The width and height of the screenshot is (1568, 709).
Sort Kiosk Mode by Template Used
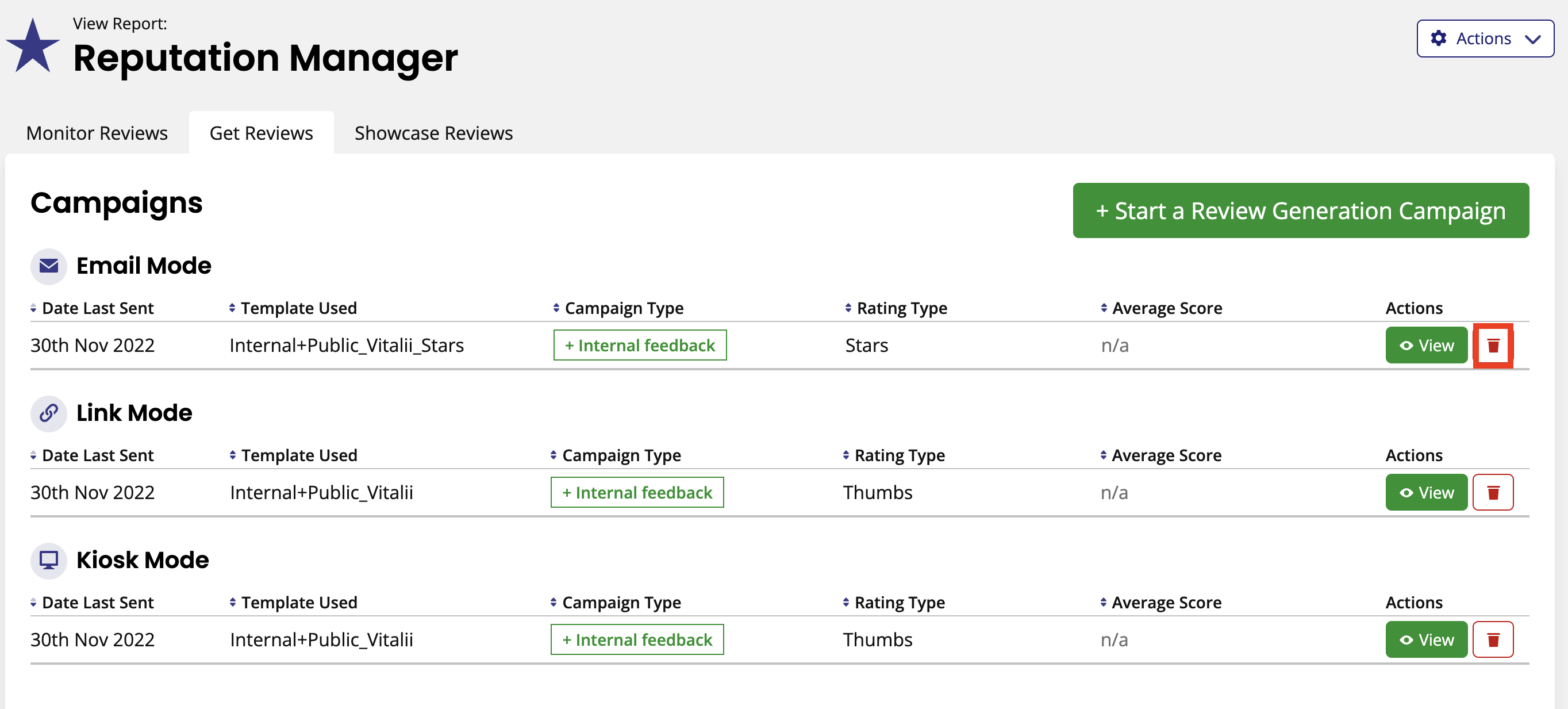click(x=293, y=603)
